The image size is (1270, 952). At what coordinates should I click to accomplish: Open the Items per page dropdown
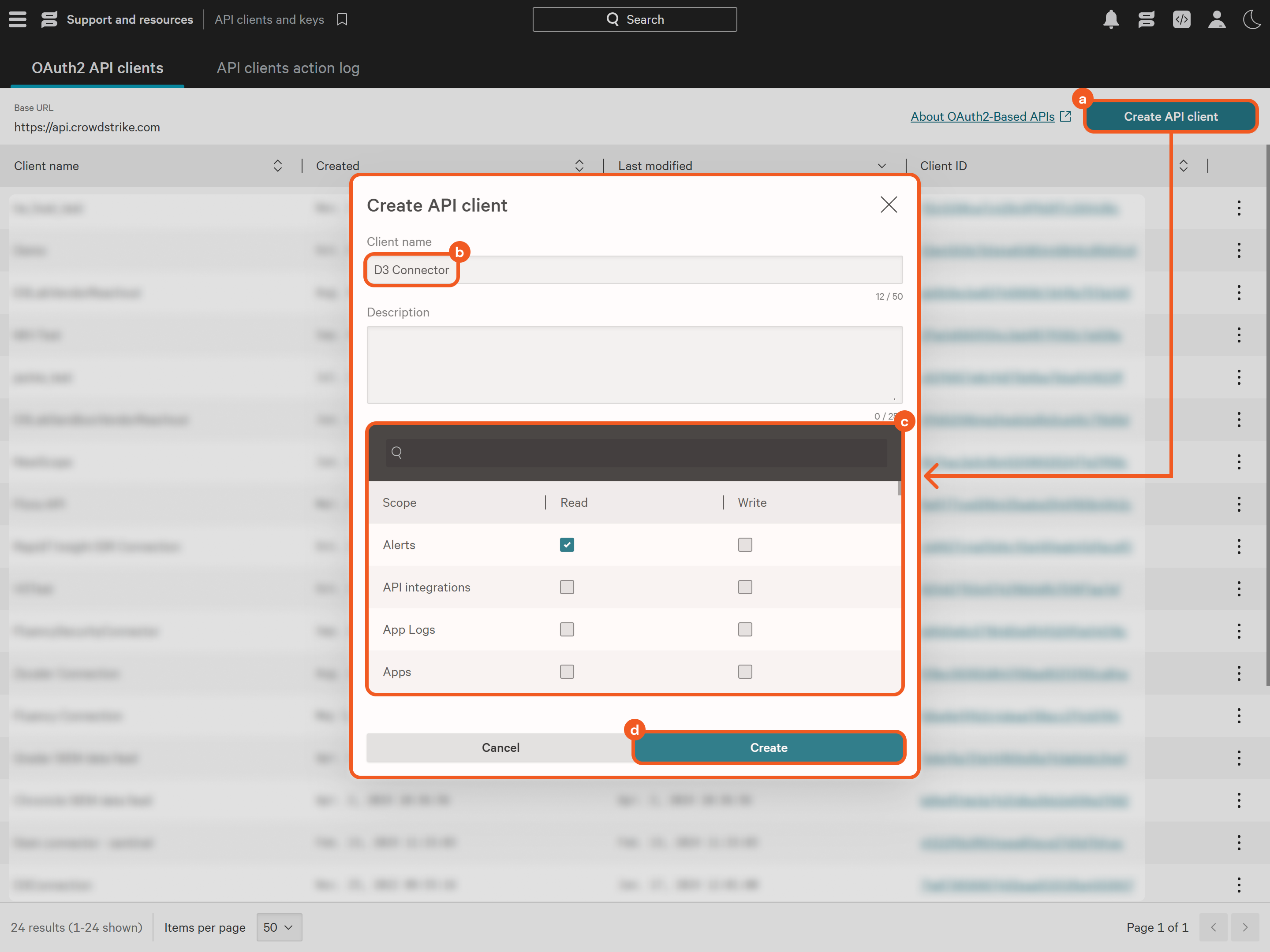[278, 927]
